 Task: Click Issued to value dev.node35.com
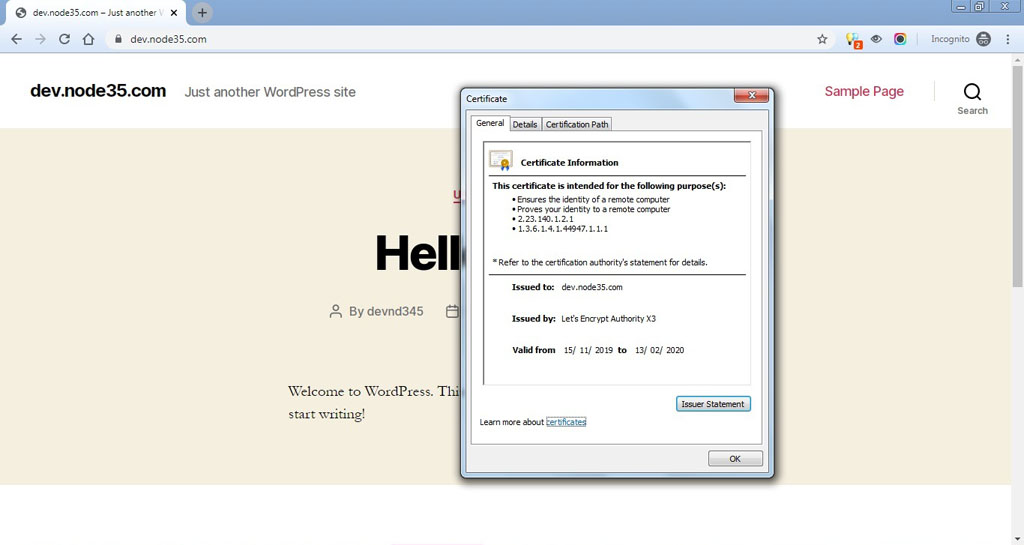(x=592, y=287)
